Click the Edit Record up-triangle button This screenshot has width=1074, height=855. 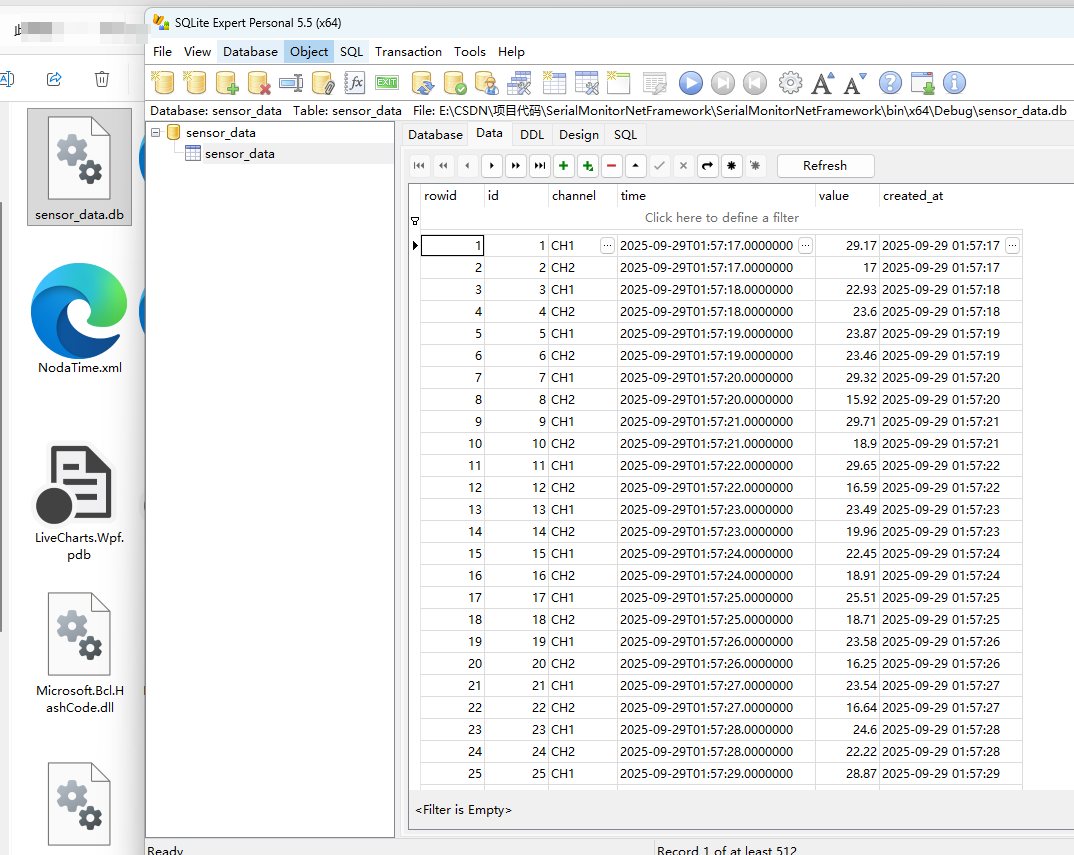click(636, 166)
